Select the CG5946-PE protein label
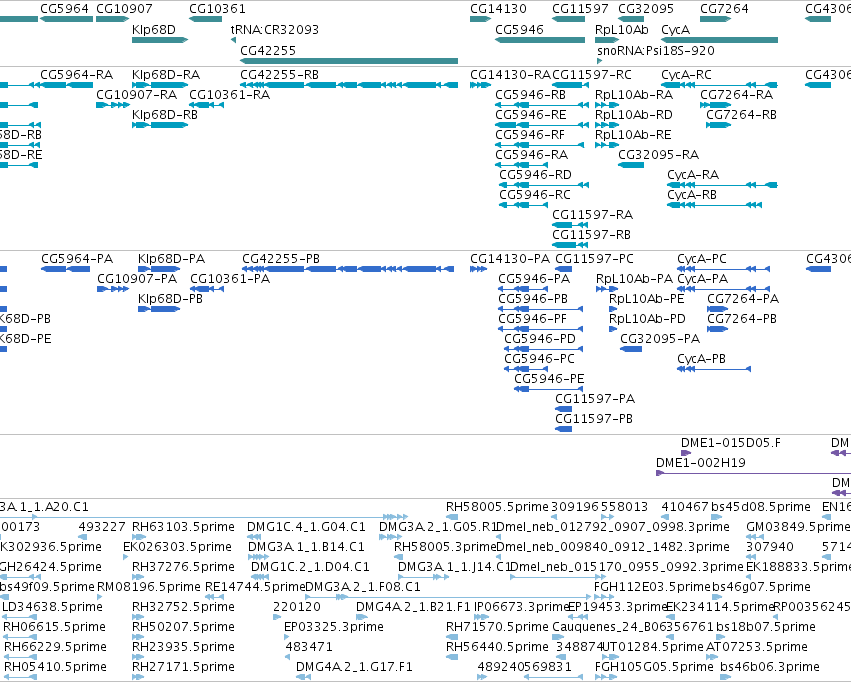851x682 pixels. click(x=549, y=379)
